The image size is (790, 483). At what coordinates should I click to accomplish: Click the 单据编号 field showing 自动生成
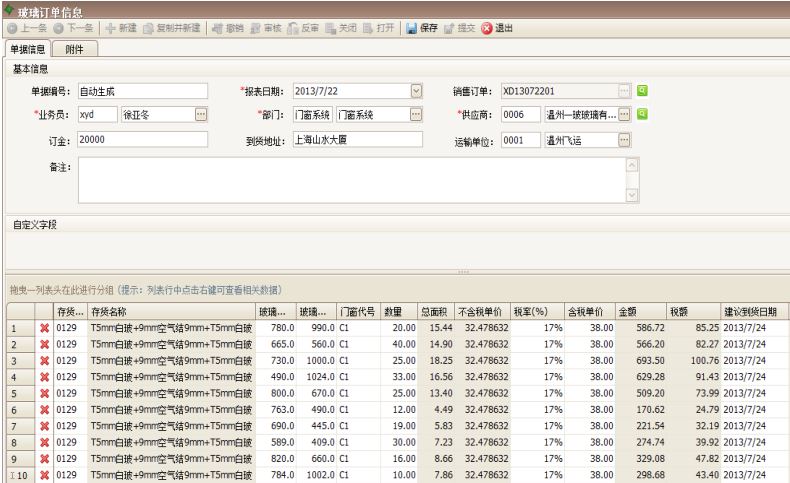(143, 91)
